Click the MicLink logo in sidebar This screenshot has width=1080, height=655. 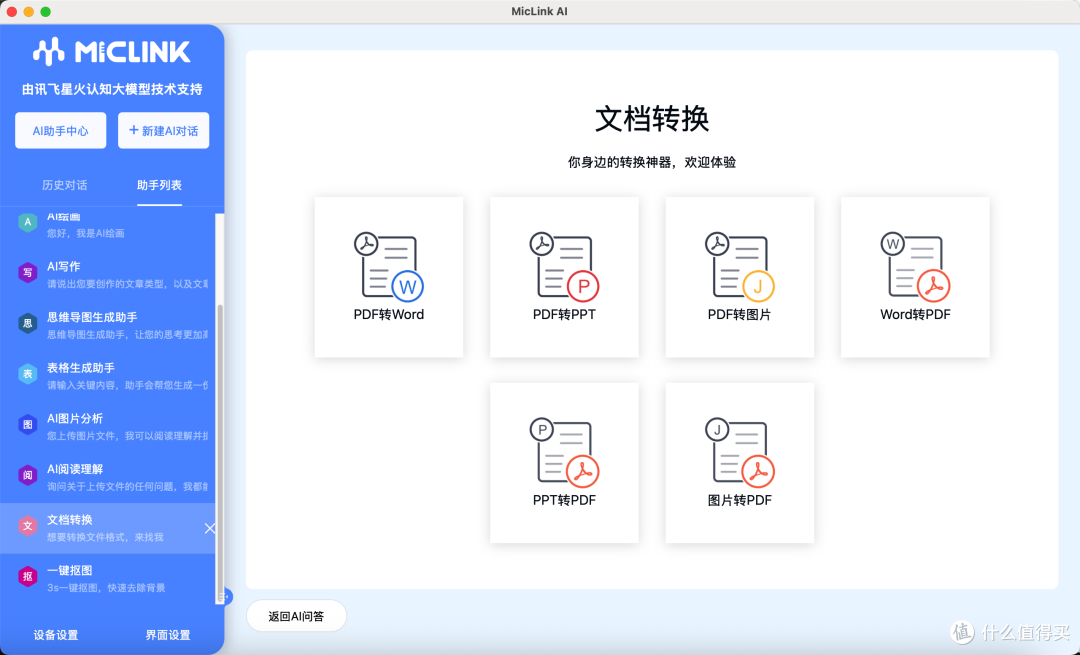click(x=112, y=52)
